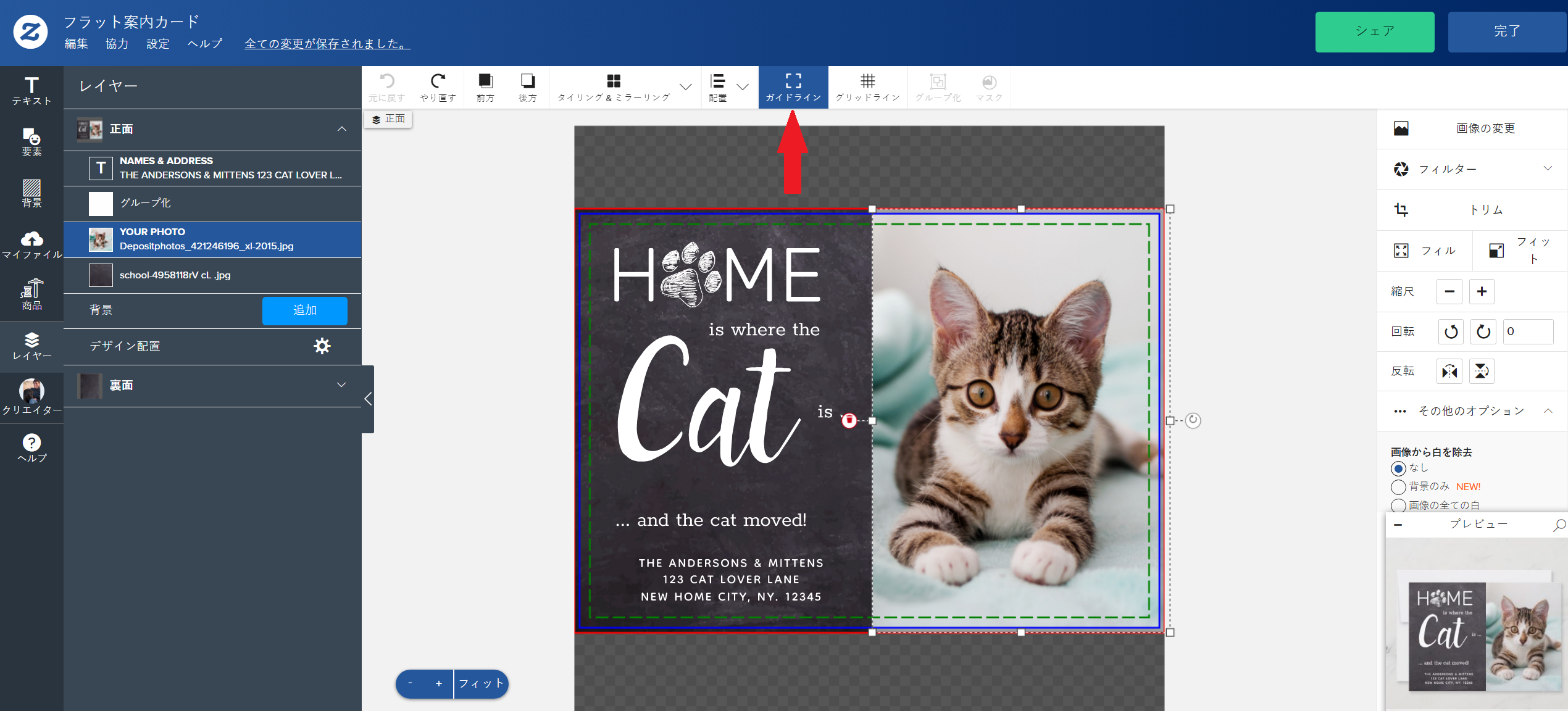Image resolution: width=1568 pixels, height=711 pixels.
Task: Rotate image counterclockwise
Action: [1451, 331]
